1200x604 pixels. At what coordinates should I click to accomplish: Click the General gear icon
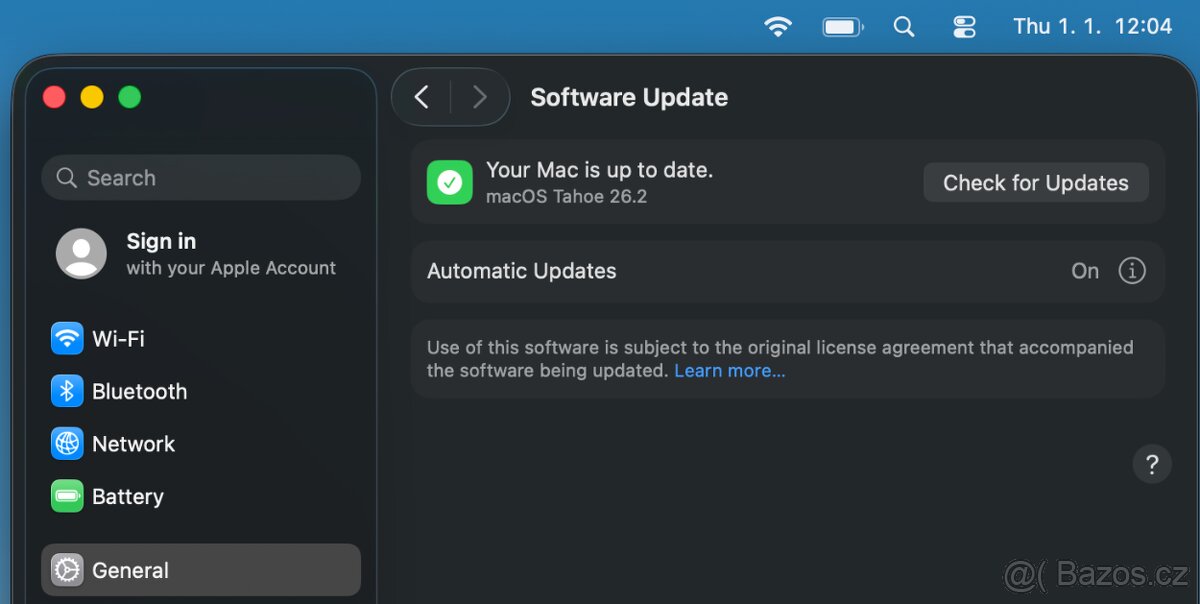[67, 570]
